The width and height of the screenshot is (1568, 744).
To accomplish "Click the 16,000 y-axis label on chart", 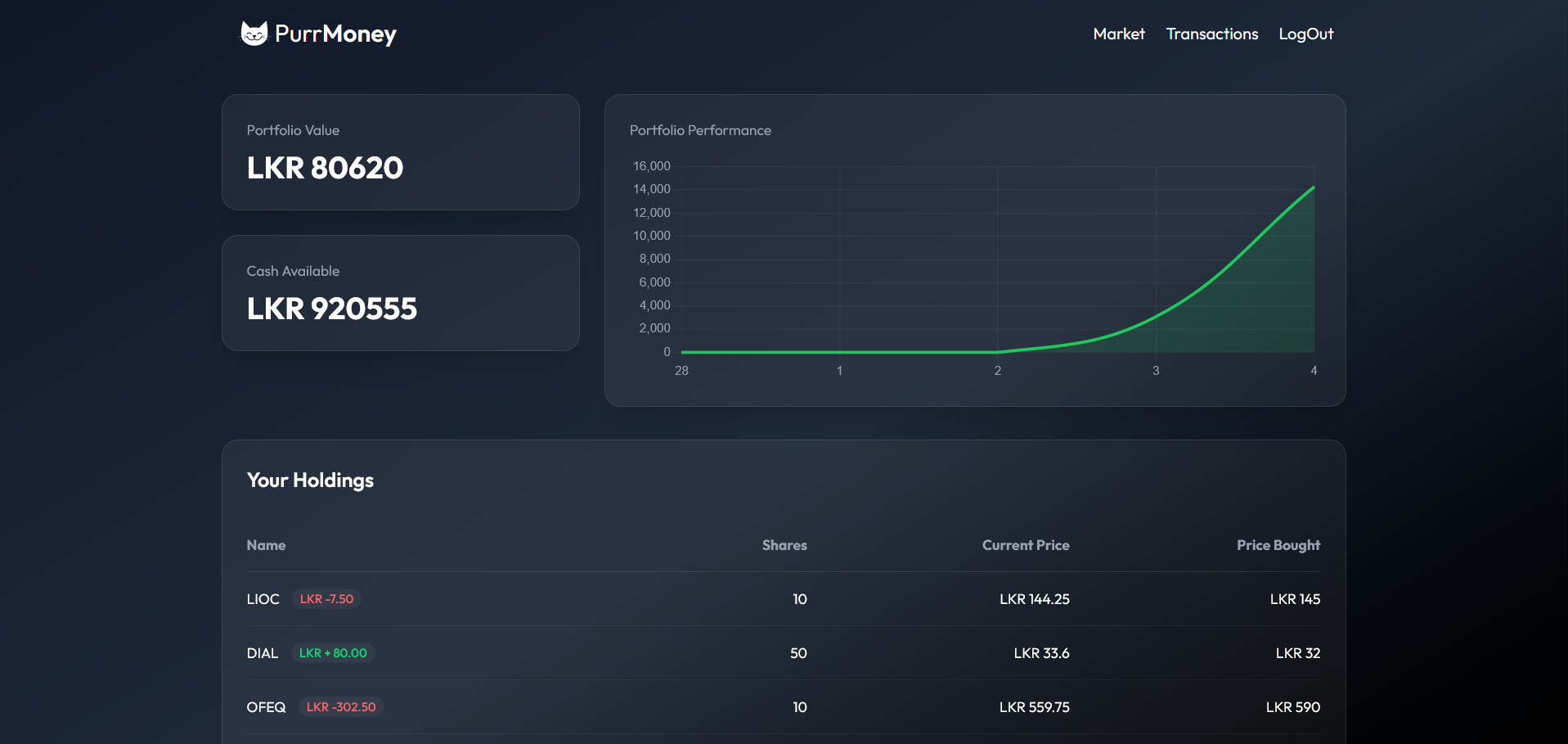I will [652, 166].
